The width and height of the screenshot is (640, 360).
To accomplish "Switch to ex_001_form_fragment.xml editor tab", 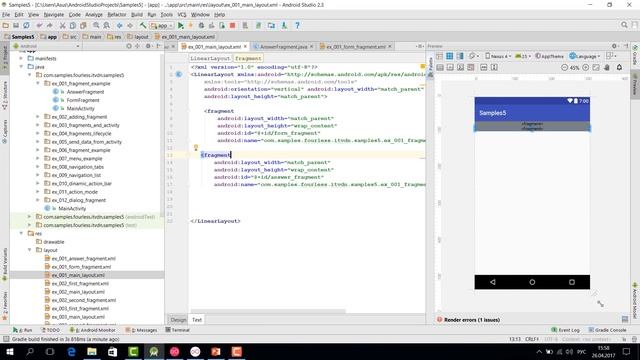I will [356, 47].
